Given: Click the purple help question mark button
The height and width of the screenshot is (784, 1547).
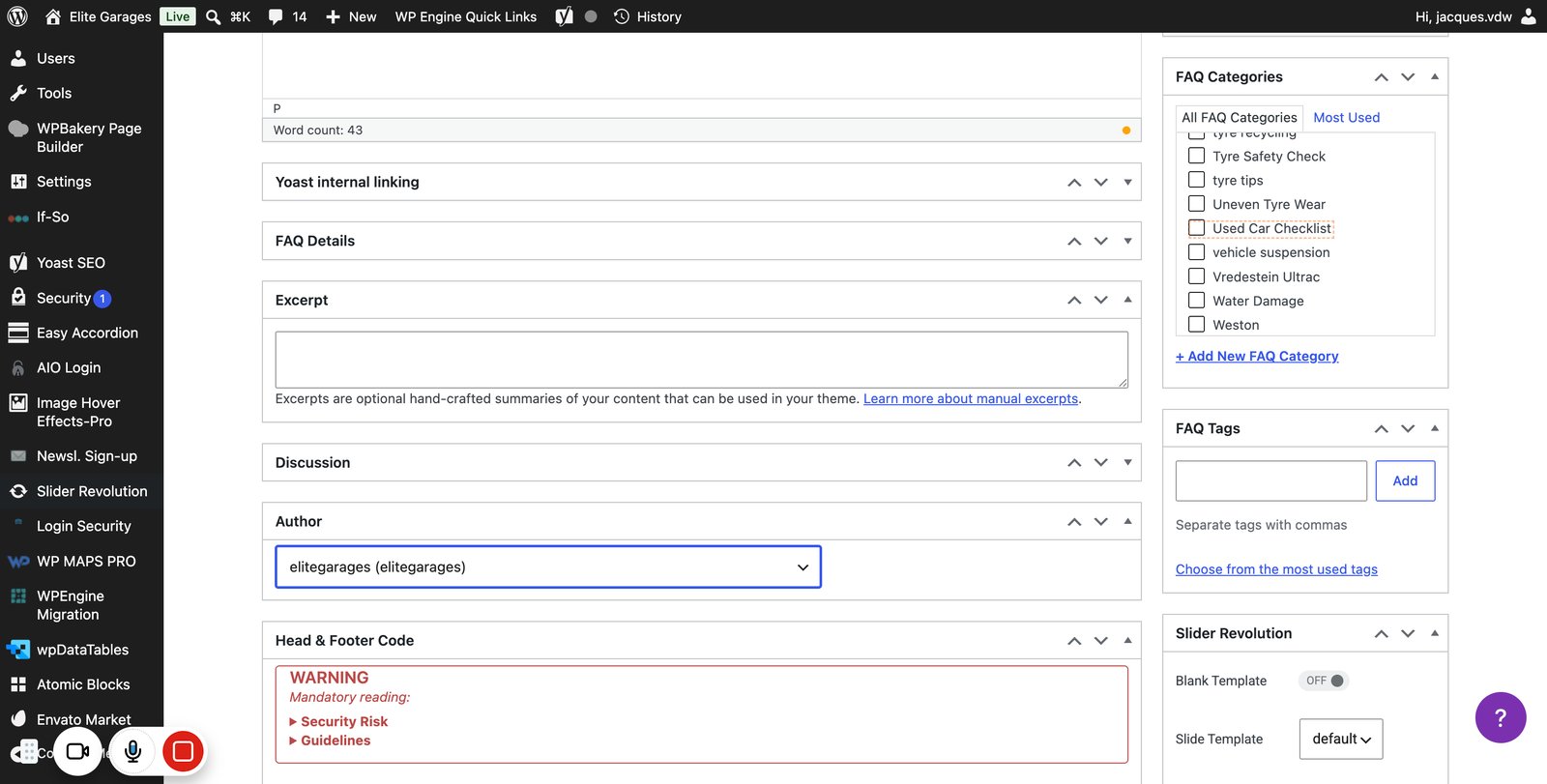Looking at the screenshot, I should (x=1501, y=717).
